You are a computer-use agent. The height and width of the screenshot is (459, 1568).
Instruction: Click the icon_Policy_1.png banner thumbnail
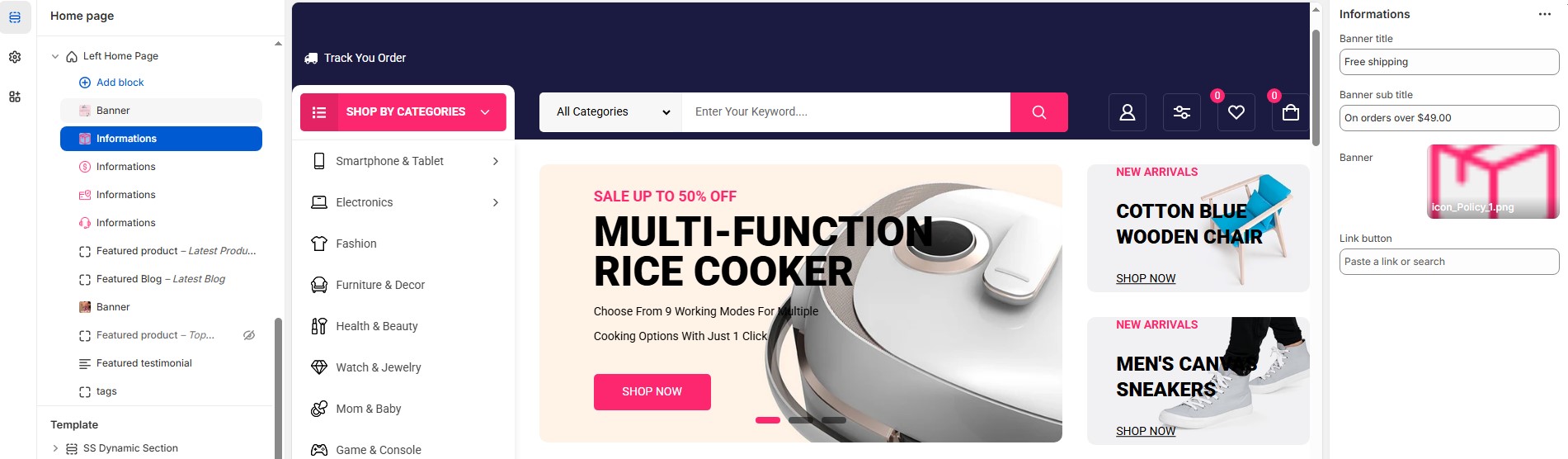[x=1493, y=182]
